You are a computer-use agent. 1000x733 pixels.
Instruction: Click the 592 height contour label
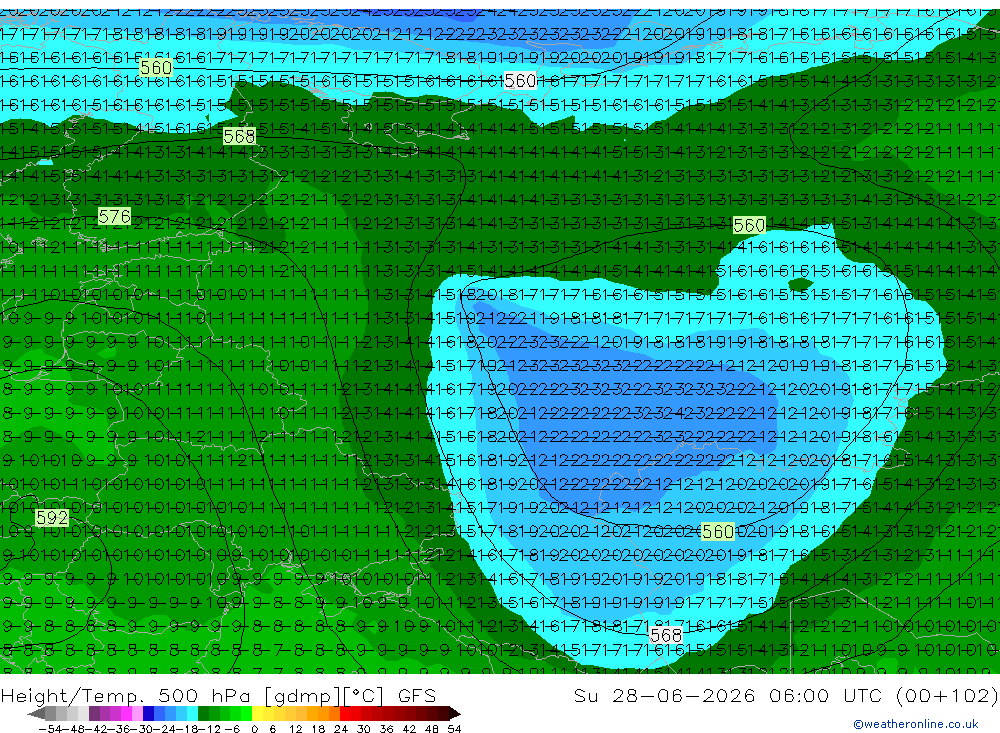tap(52, 517)
